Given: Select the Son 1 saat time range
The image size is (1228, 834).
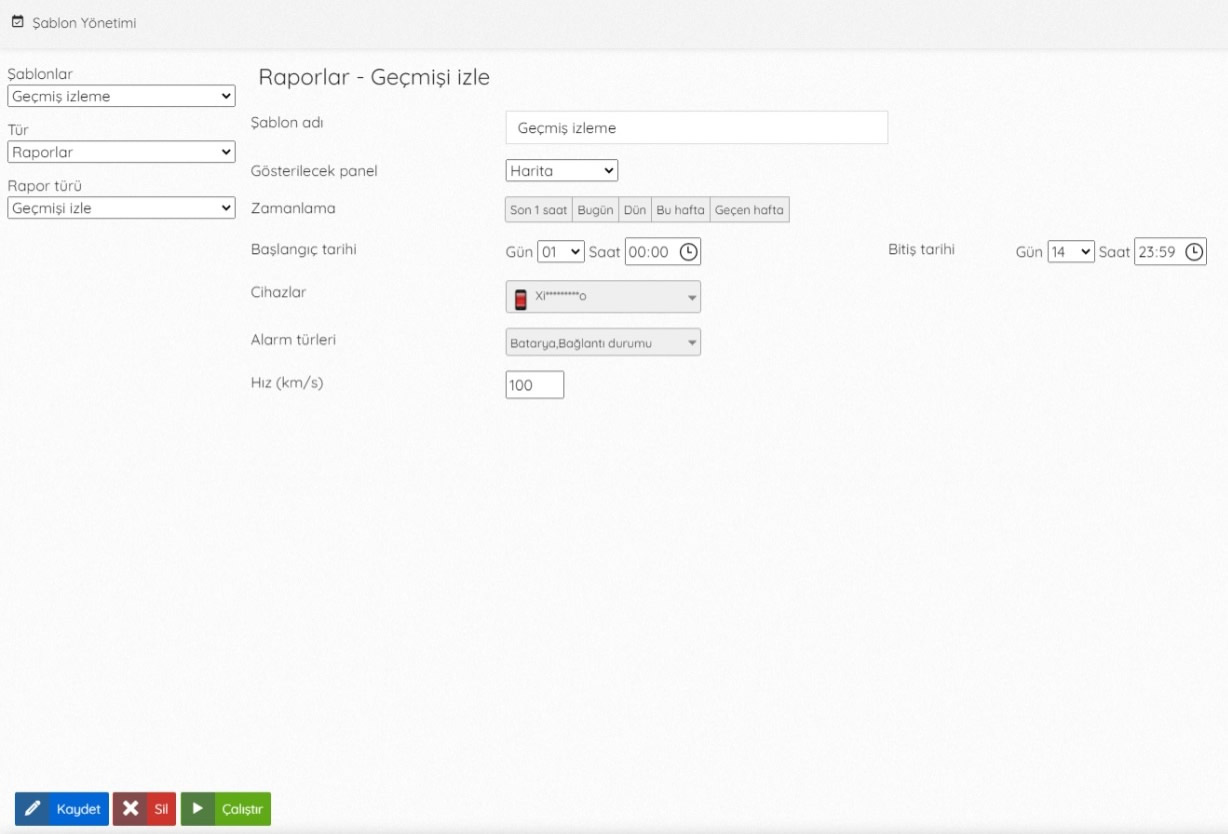Looking at the screenshot, I should click(539, 210).
